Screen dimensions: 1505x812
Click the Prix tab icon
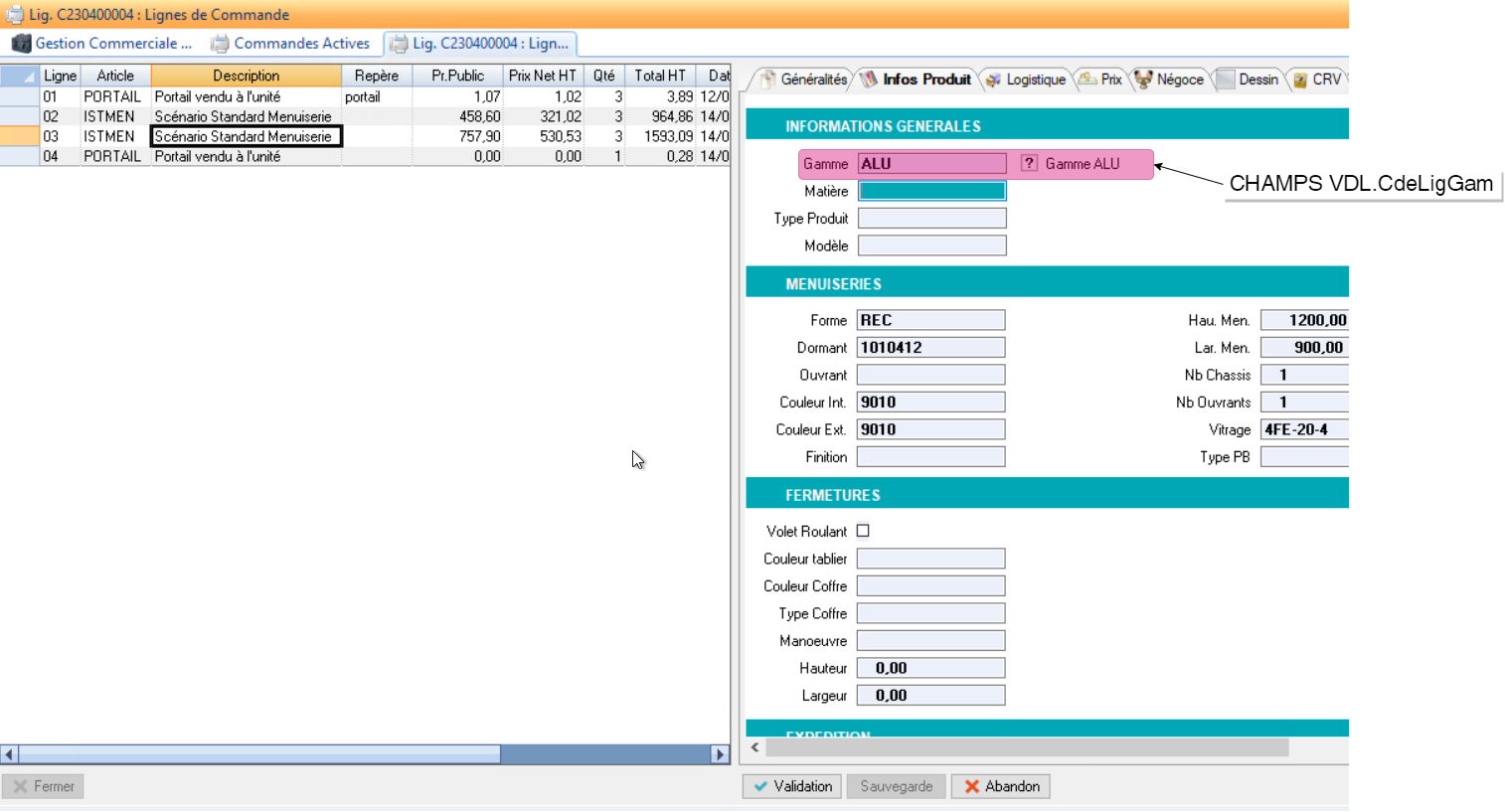click(1087, 80)
